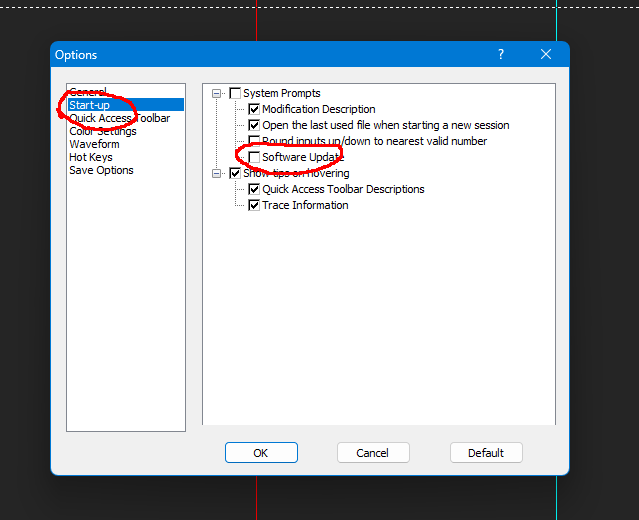This screenshot has width=639, height=520.
Task: Open the Hot Keys category
Action: [91, 157]
